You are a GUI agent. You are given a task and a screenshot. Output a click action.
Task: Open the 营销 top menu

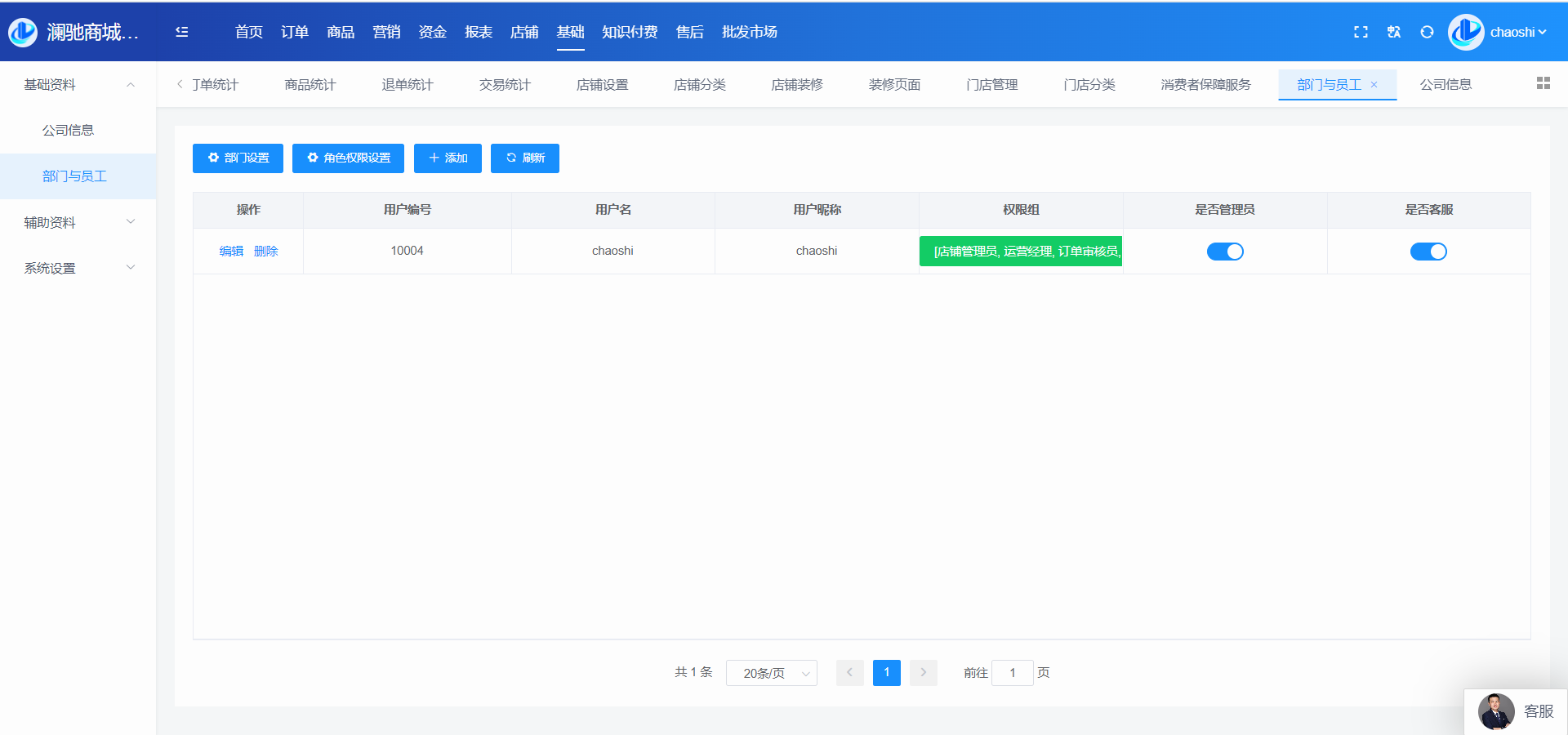pyautogui.click(x=386, y=32)
